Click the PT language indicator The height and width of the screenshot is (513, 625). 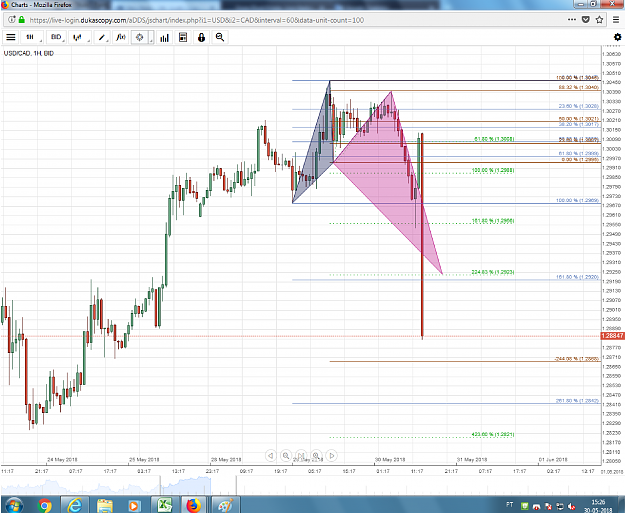(509, 505)
